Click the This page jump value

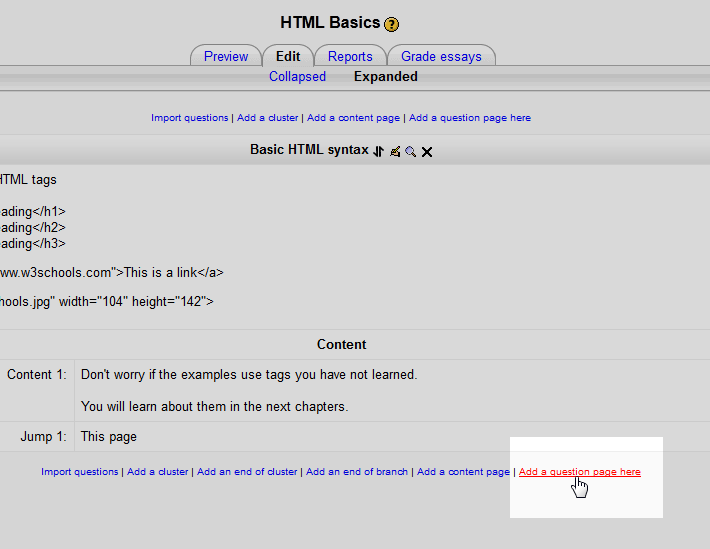pyautogui.click(x=109, y=436)
